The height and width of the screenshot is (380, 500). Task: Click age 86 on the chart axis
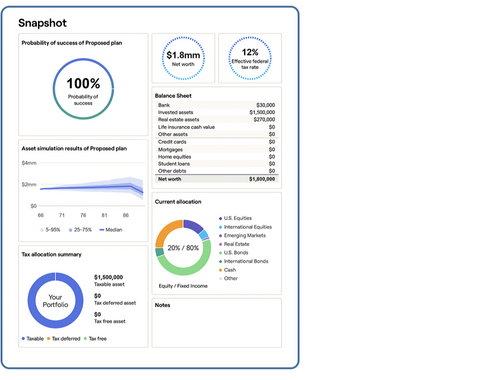point(126,215)
